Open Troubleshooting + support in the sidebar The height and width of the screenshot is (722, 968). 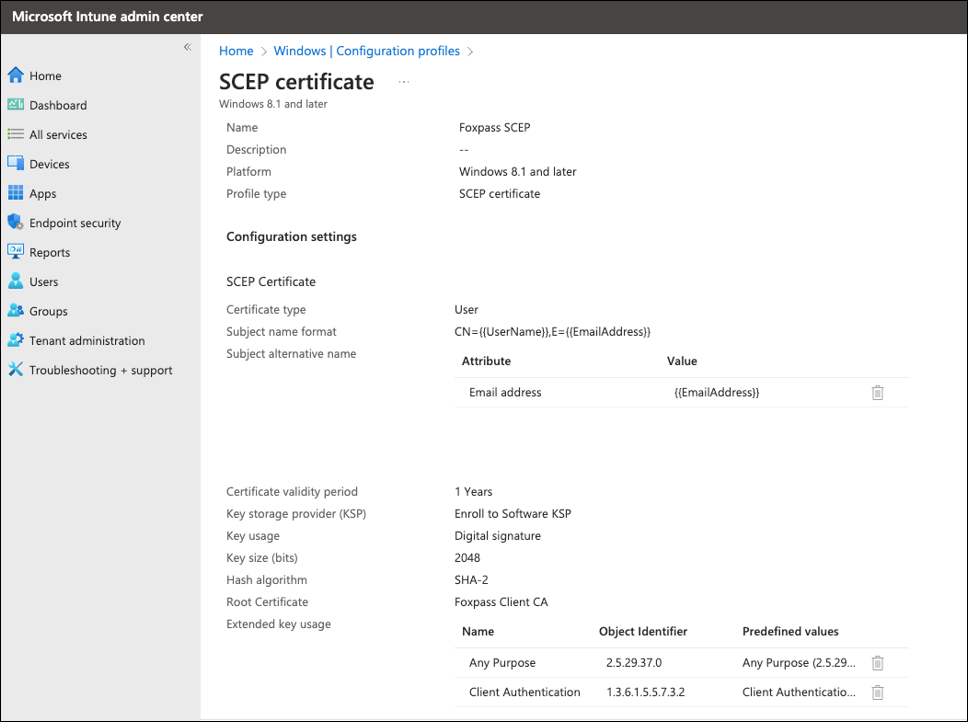pyautogui.click(x=101, y=370)
